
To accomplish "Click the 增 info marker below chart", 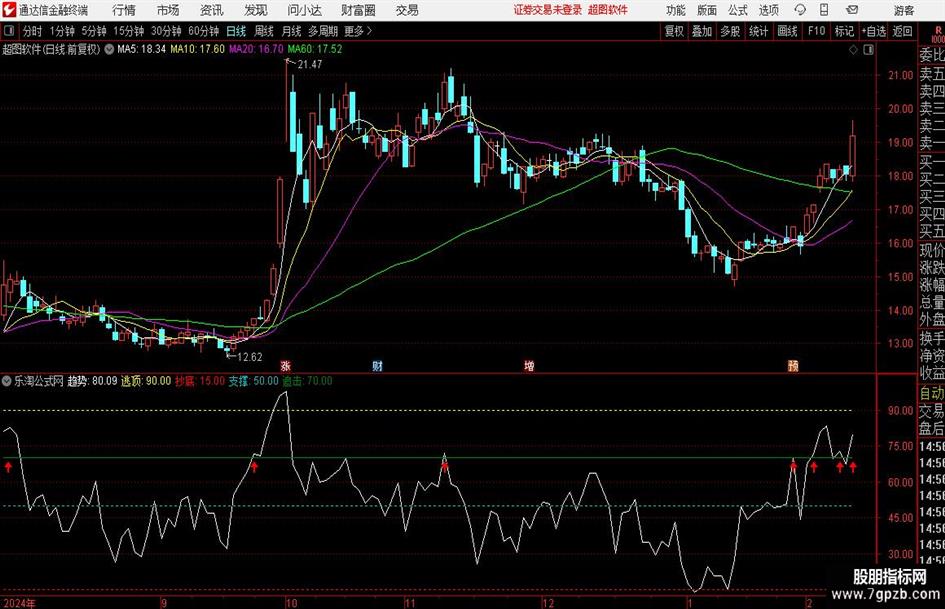I will pyautogui.click(x=529, y=366).
